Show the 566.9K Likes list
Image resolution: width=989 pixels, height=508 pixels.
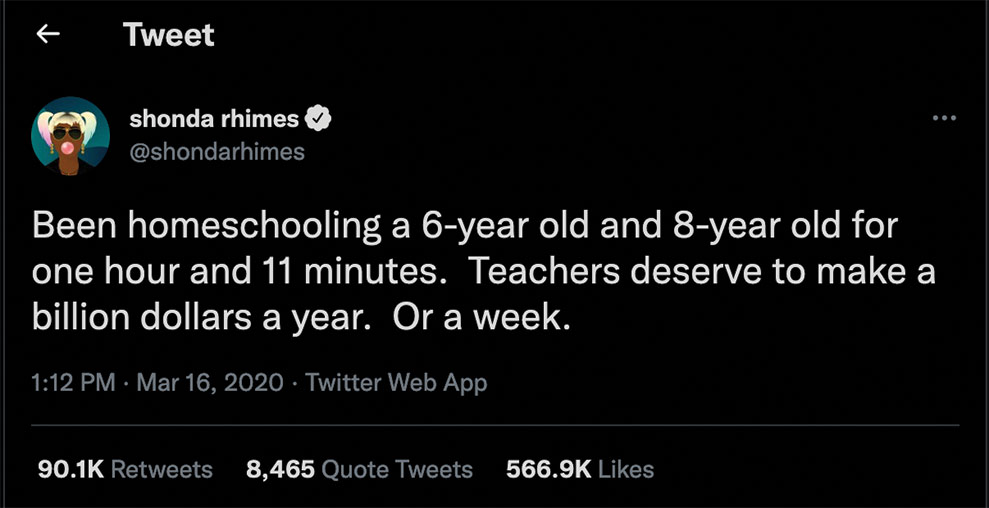point(580,469)
